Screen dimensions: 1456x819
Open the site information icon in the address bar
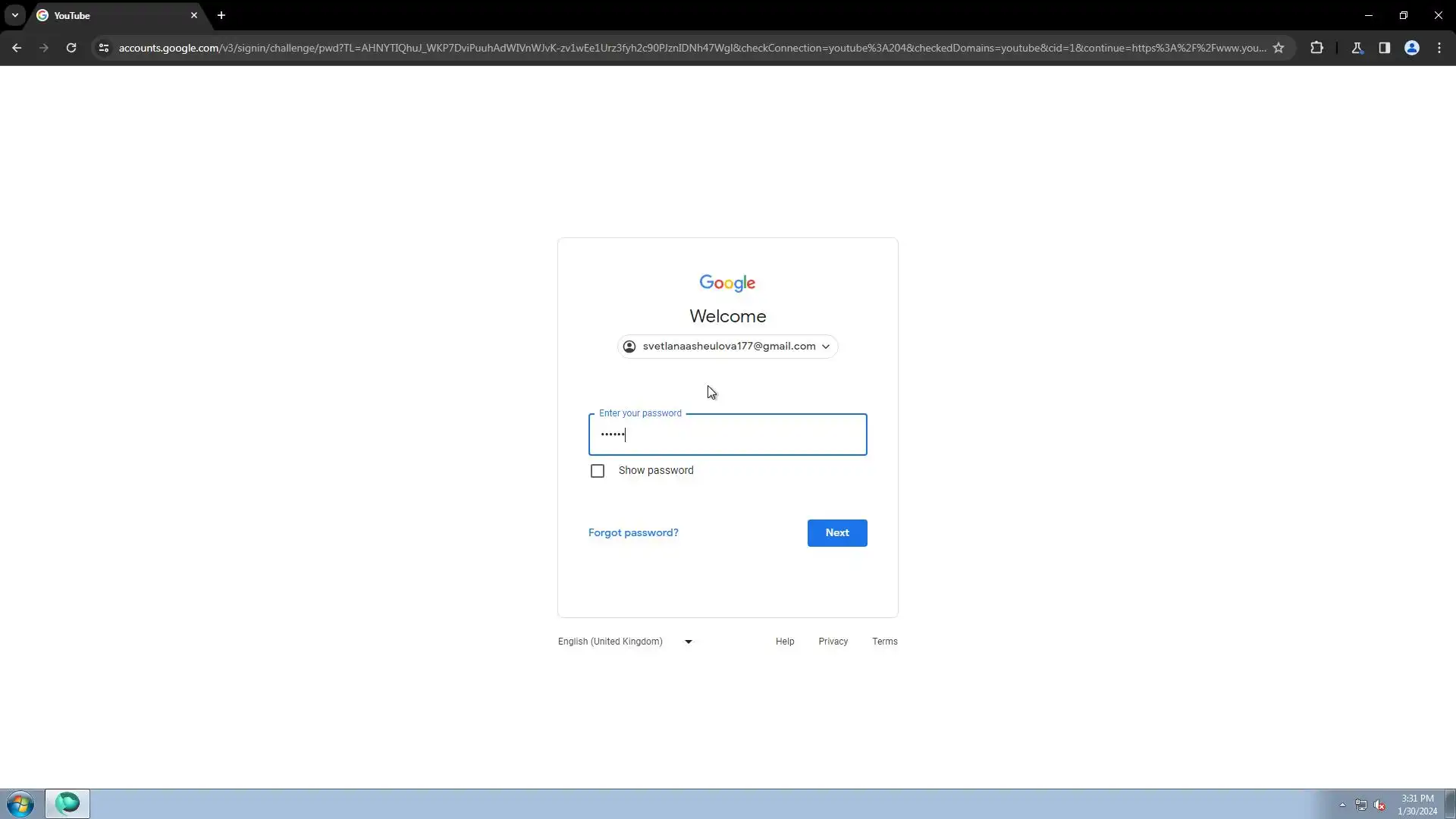pos(104,48)
